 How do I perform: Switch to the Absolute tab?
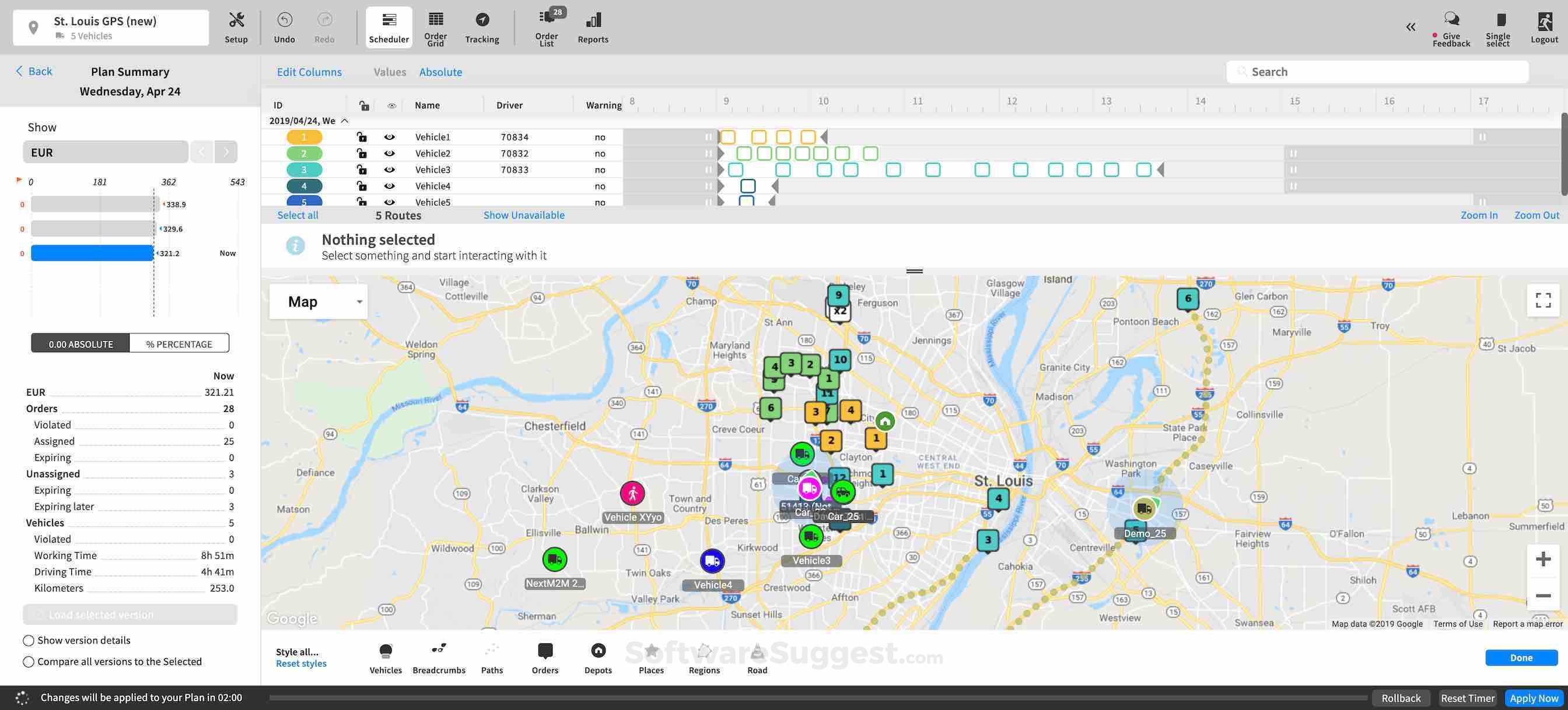click(440, 72)
